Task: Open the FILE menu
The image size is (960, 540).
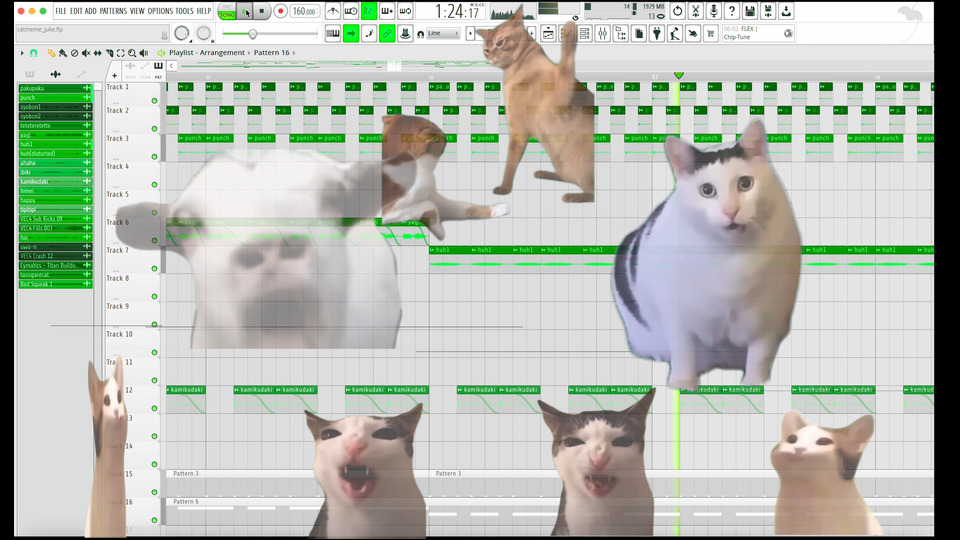Action: coord(61,11)
